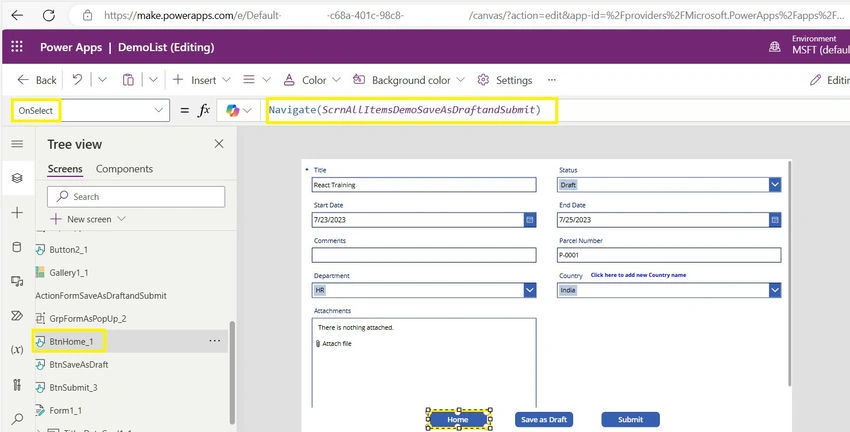Click the Parcel Number field P-0001
Screen dimensions: 850x432
coord(669,255)
